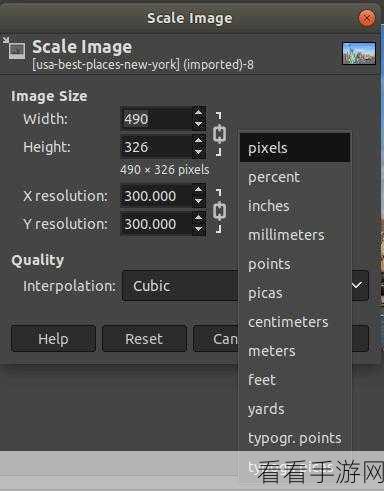This screenshot has height=491, width=384.
Task: Click the Interpolation dropdown arrow
Action: pos(357,285)
